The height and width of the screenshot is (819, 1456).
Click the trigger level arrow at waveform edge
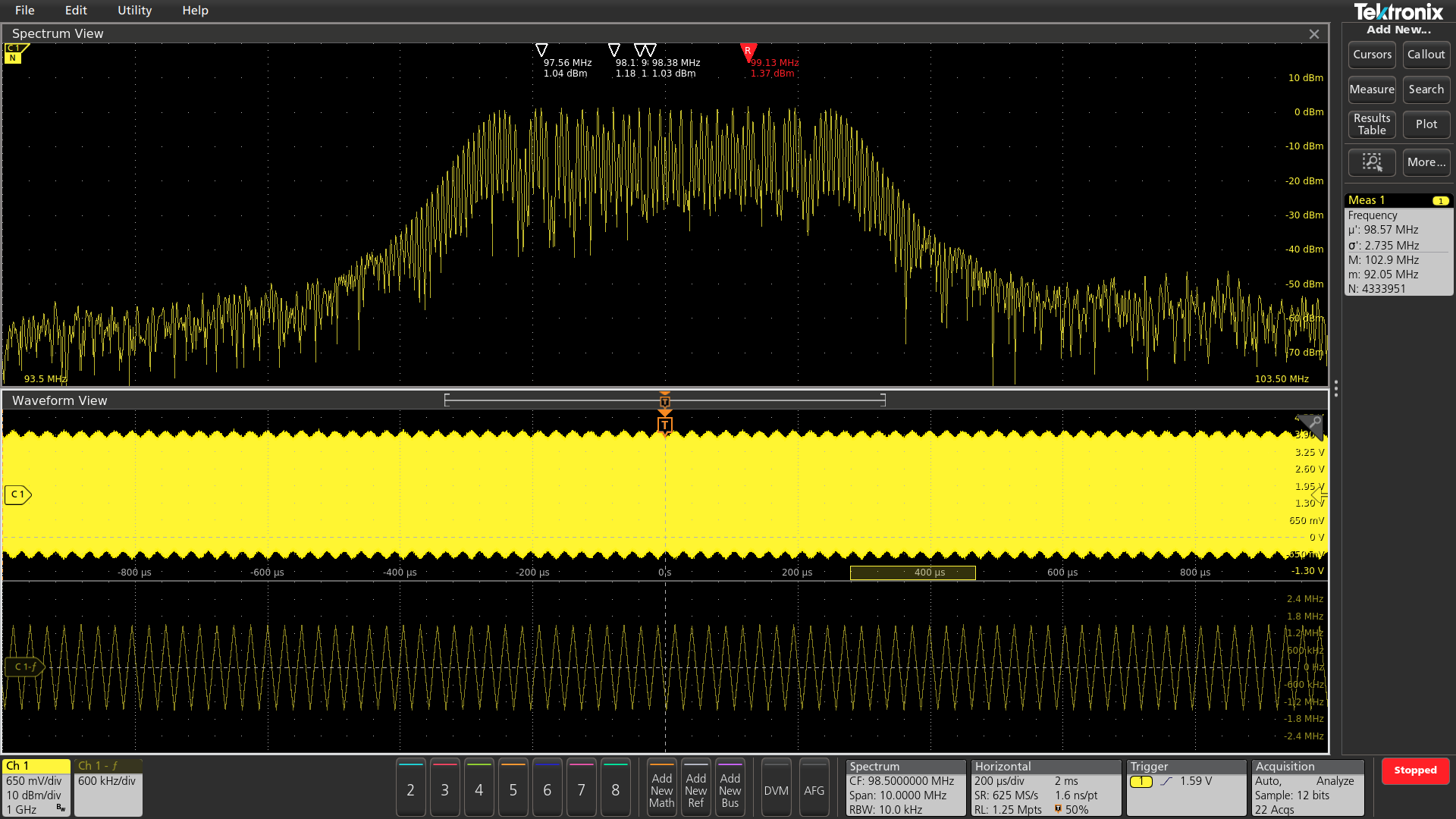[1319, 495]
